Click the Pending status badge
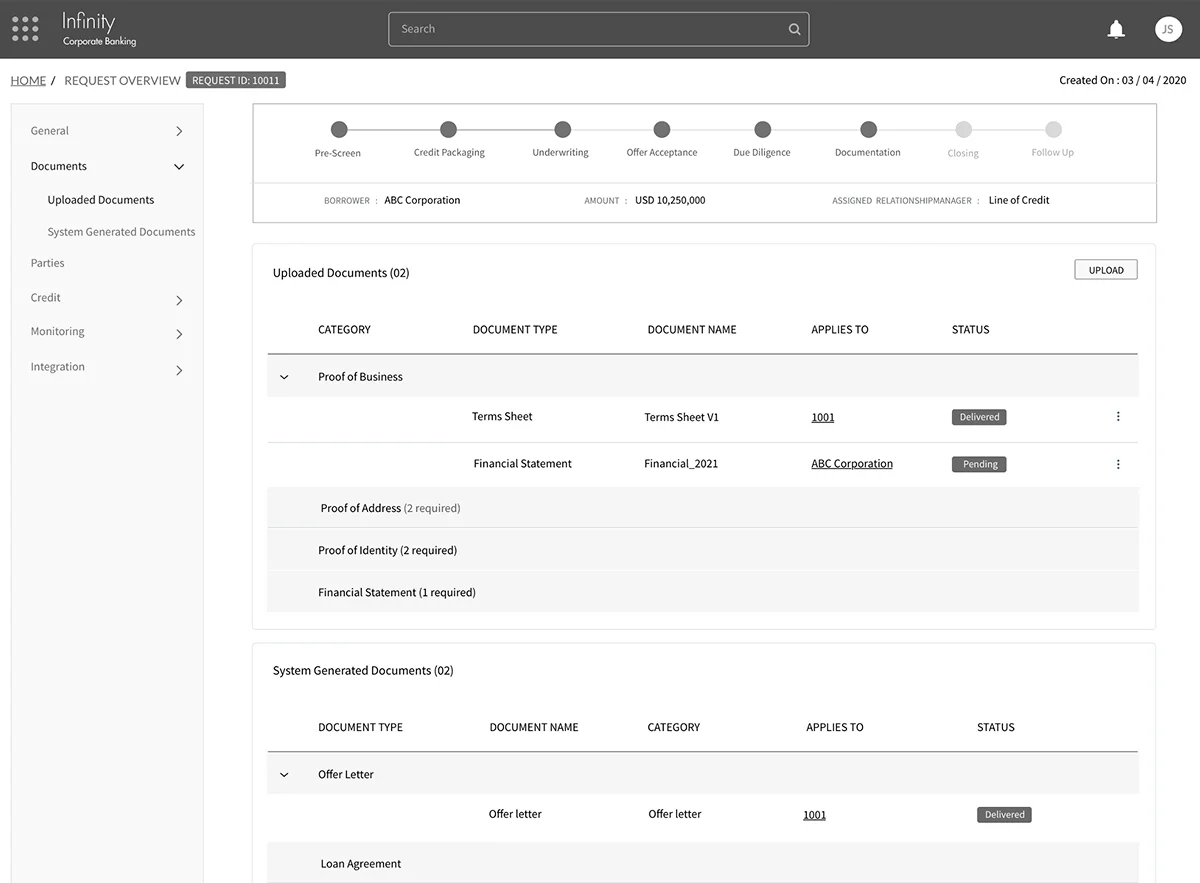 click(980, 464)
